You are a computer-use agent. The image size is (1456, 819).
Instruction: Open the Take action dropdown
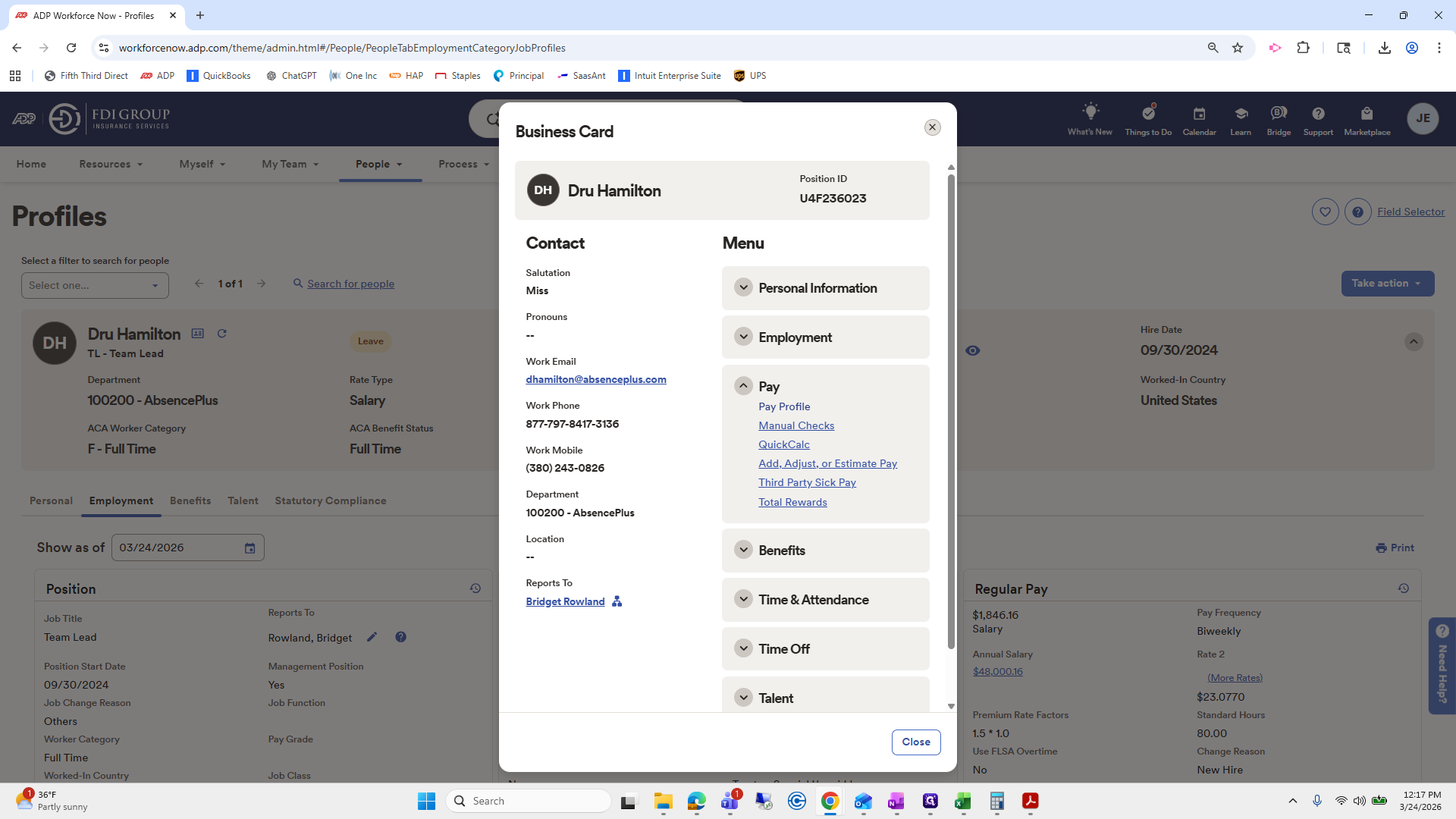tap(1387, 283)
